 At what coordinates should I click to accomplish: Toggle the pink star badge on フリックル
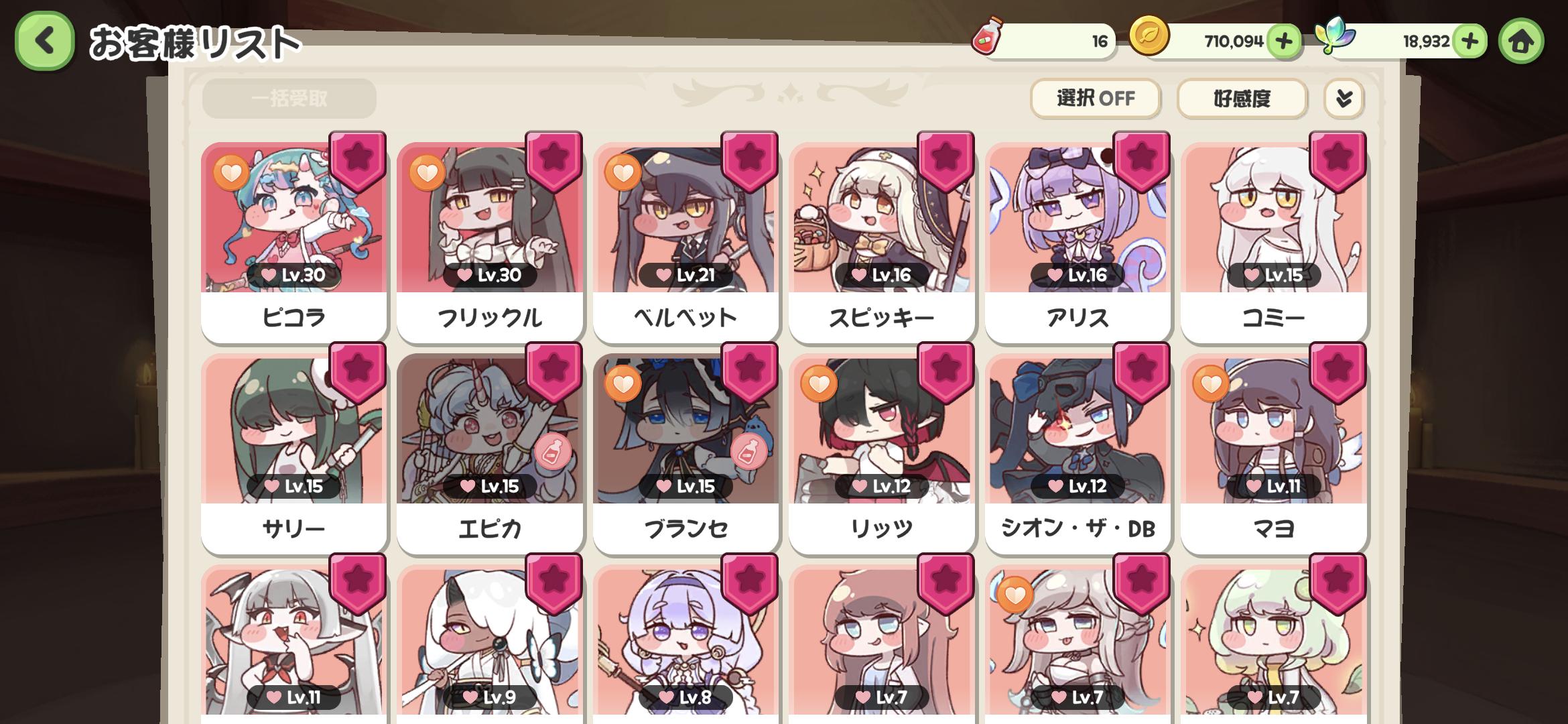tap(553, 162)
